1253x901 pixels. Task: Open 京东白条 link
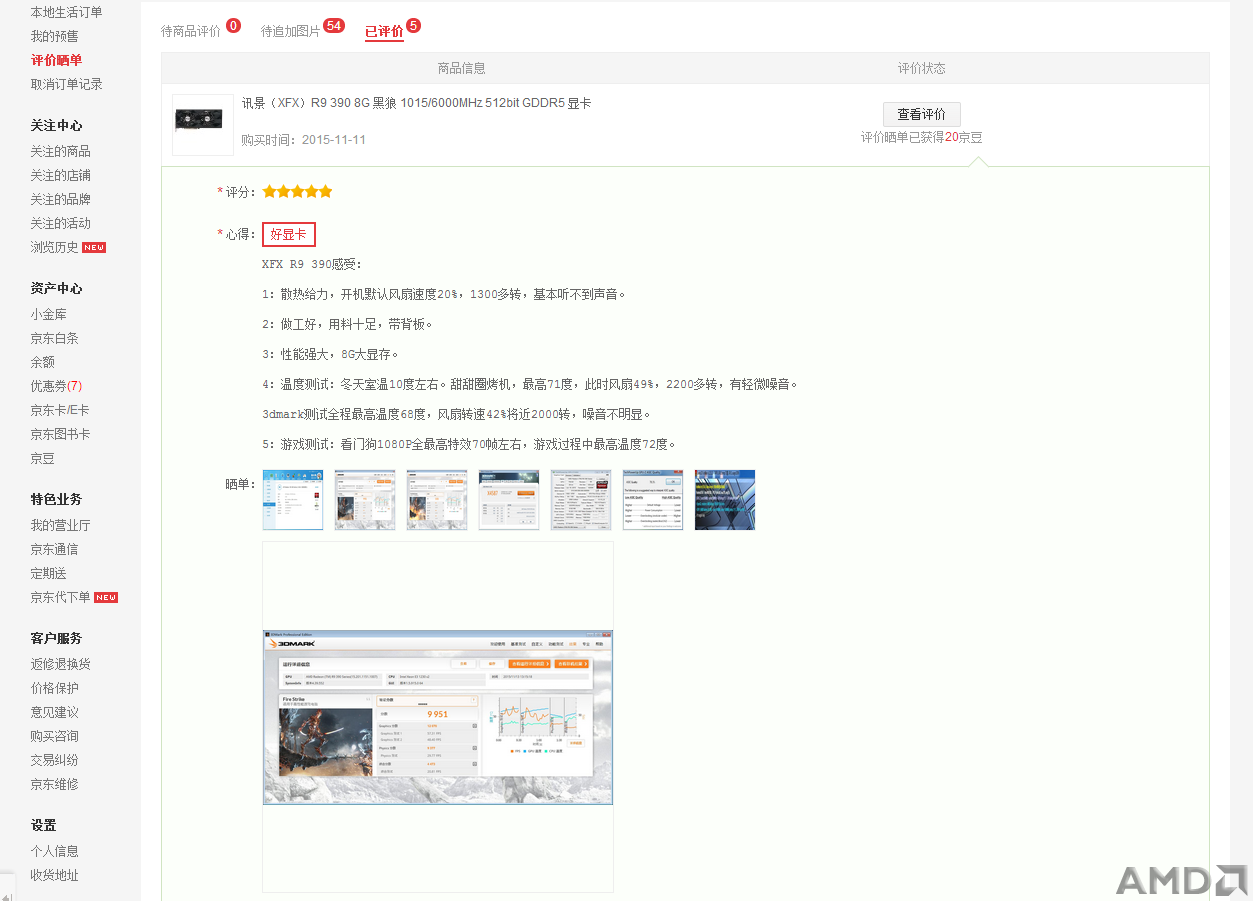[x=54, y=338]
